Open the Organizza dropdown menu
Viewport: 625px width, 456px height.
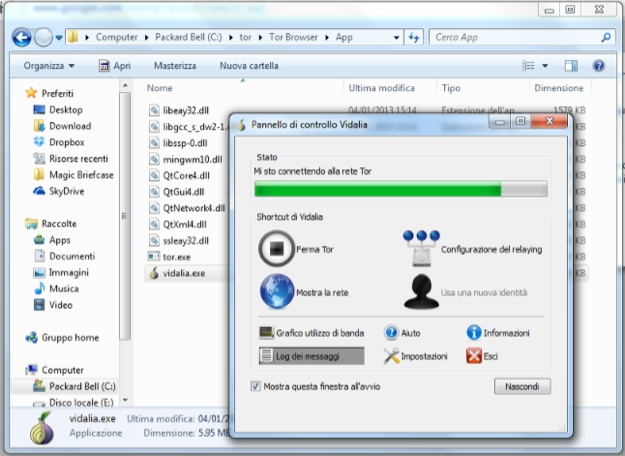click(50, 66)
